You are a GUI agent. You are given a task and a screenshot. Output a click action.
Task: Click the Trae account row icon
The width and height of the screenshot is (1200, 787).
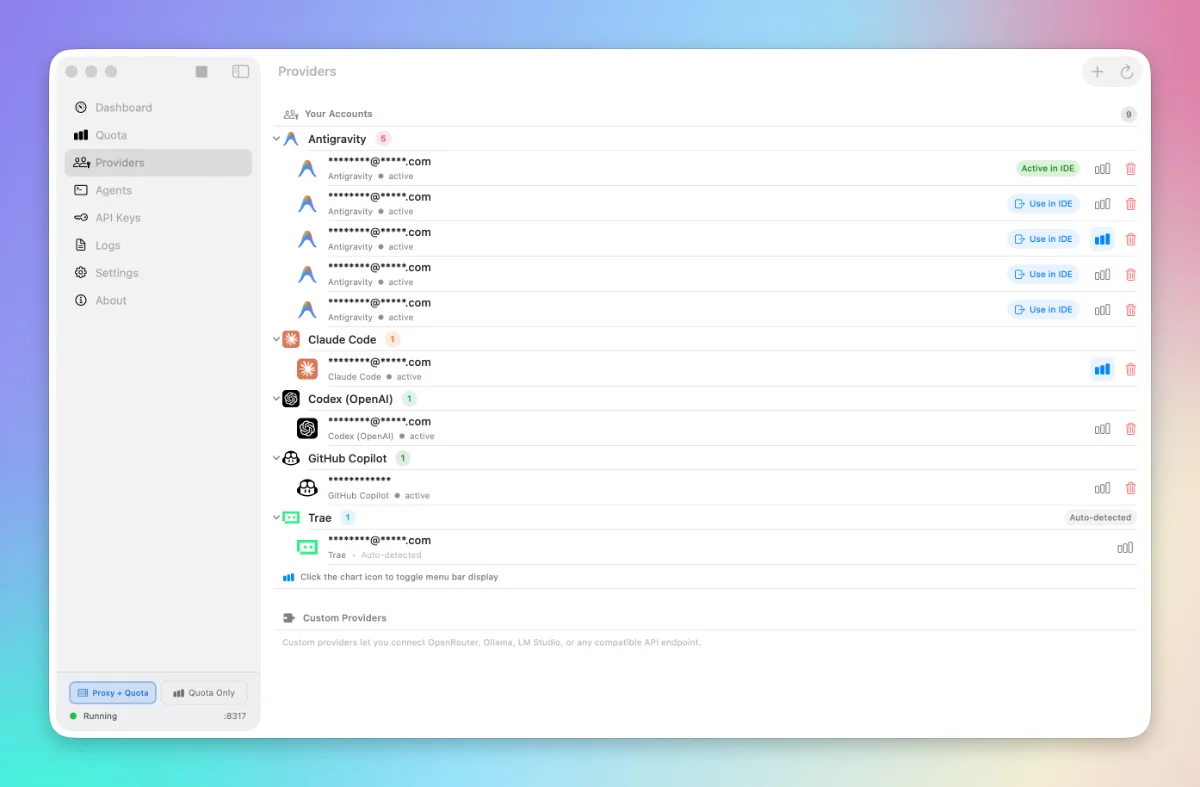click(307, 547)
